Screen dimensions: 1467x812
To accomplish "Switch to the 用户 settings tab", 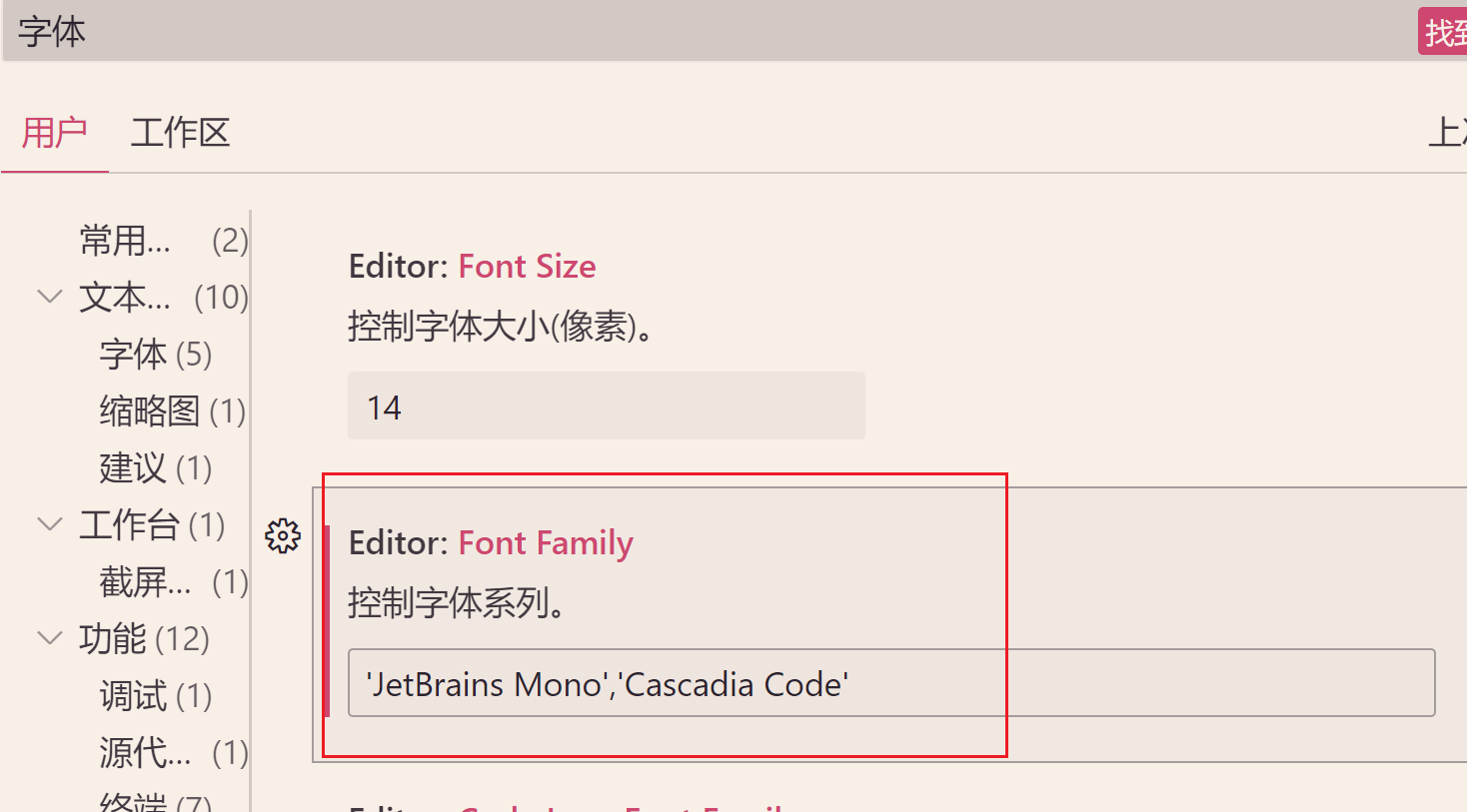I will (55, 132).
